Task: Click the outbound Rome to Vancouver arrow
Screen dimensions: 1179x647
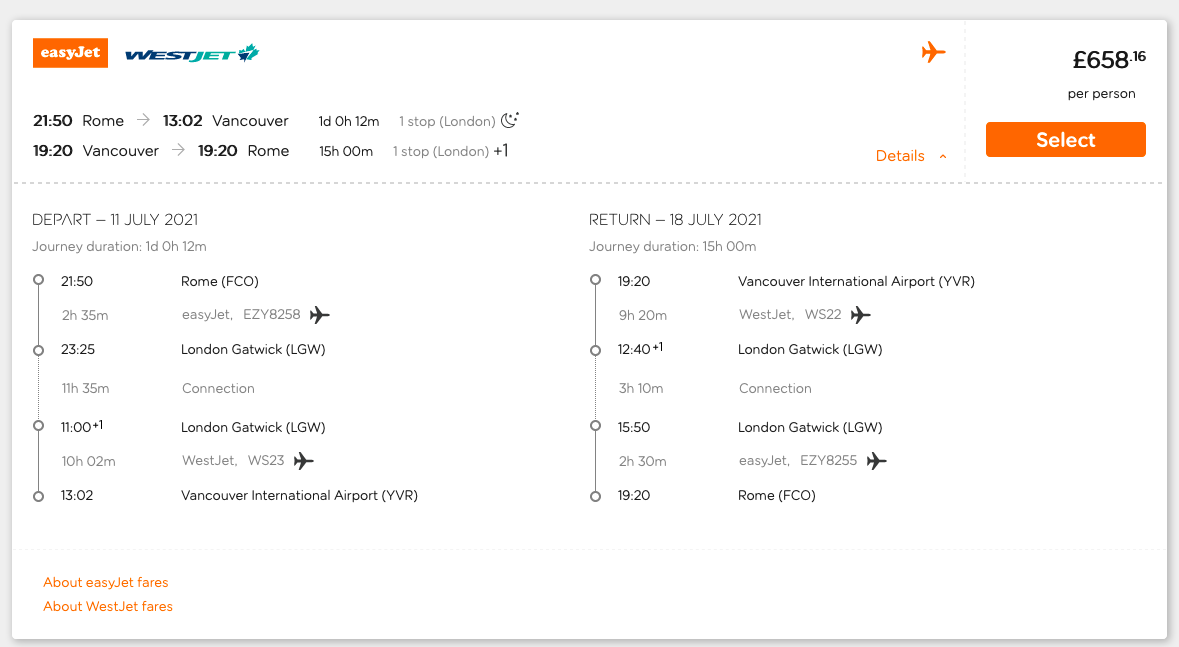Action: click(144, 120)
